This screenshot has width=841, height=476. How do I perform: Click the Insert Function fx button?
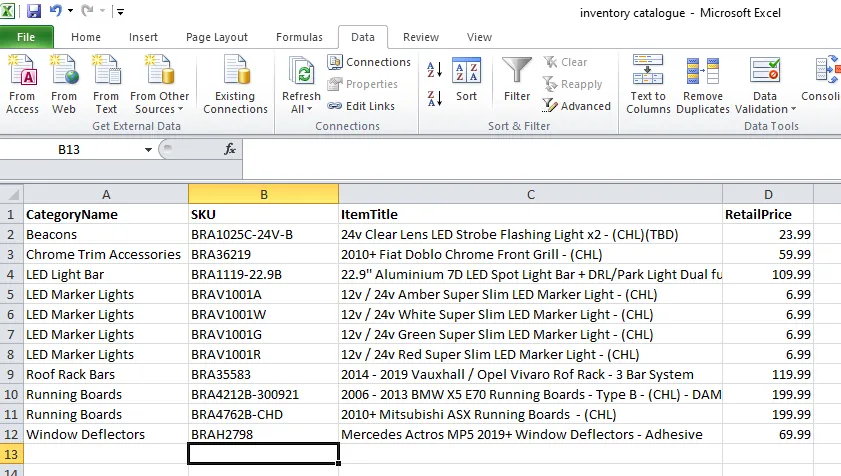pyautogui.click(x=230, y=149)
